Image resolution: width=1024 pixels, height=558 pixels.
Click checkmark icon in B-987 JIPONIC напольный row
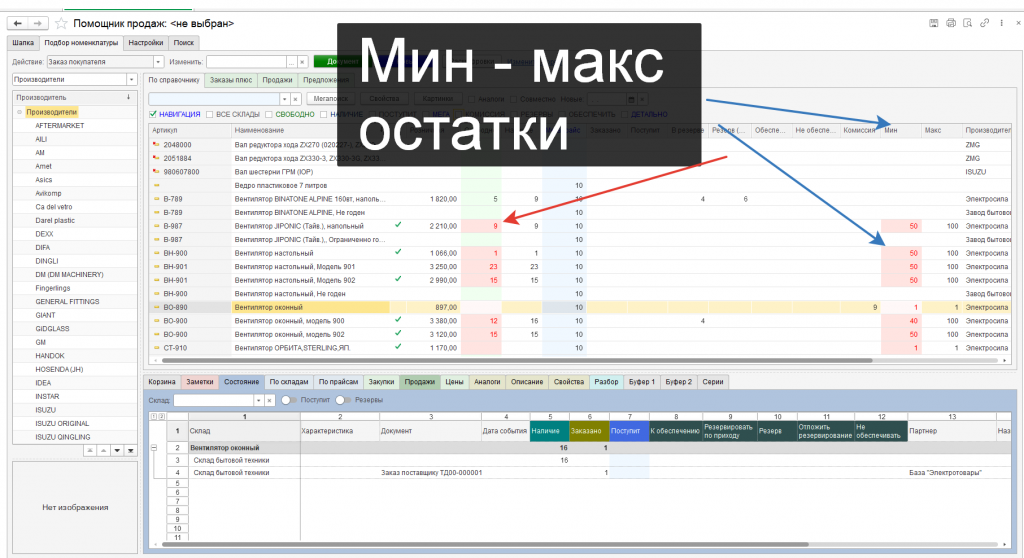pyautogui.click(x=398, y=225)
